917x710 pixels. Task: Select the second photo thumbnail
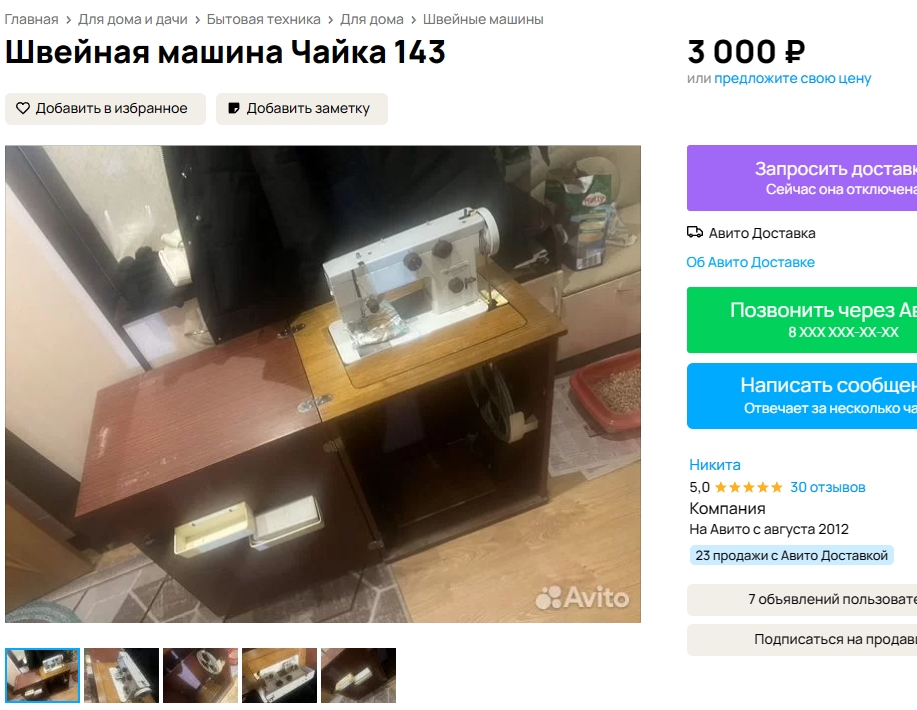(122, 675)
